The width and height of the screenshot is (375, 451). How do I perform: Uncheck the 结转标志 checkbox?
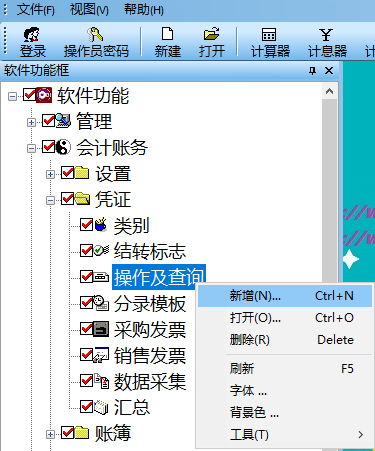(86, 251)
